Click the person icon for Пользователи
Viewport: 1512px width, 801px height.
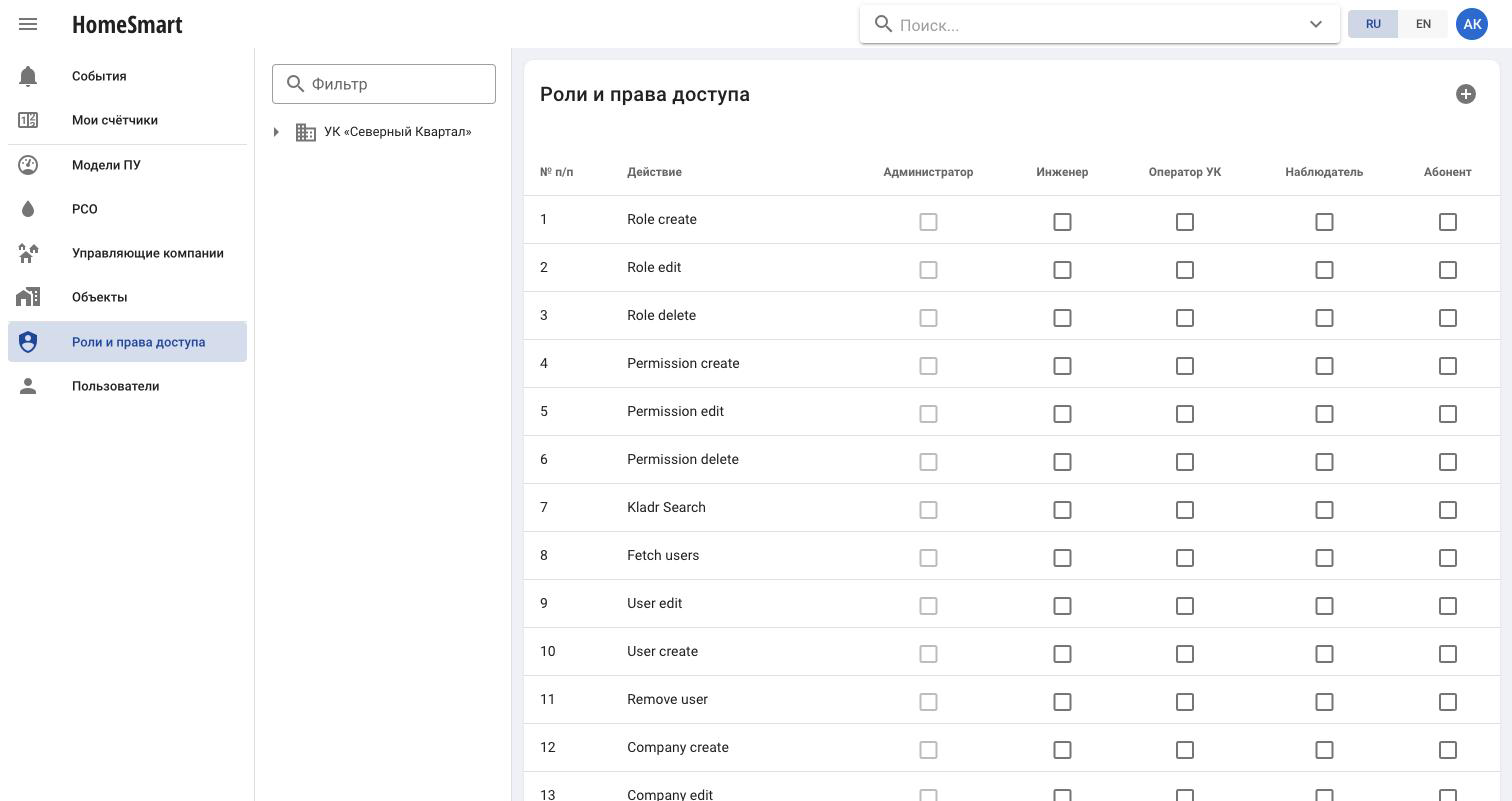point(28,386)
